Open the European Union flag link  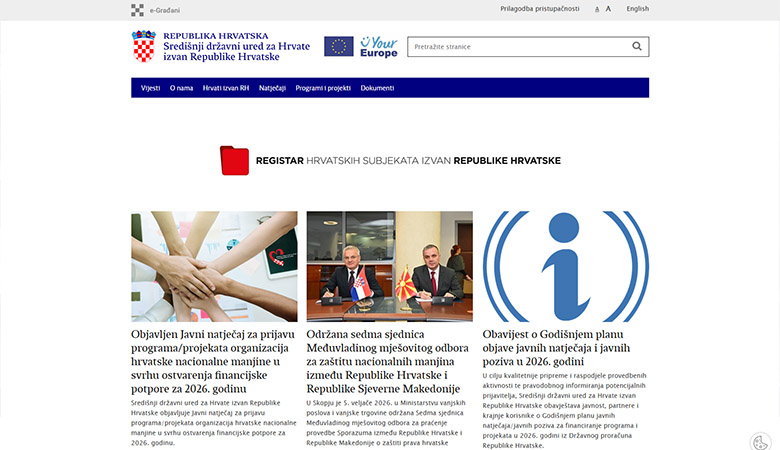[x=338, y=46]
